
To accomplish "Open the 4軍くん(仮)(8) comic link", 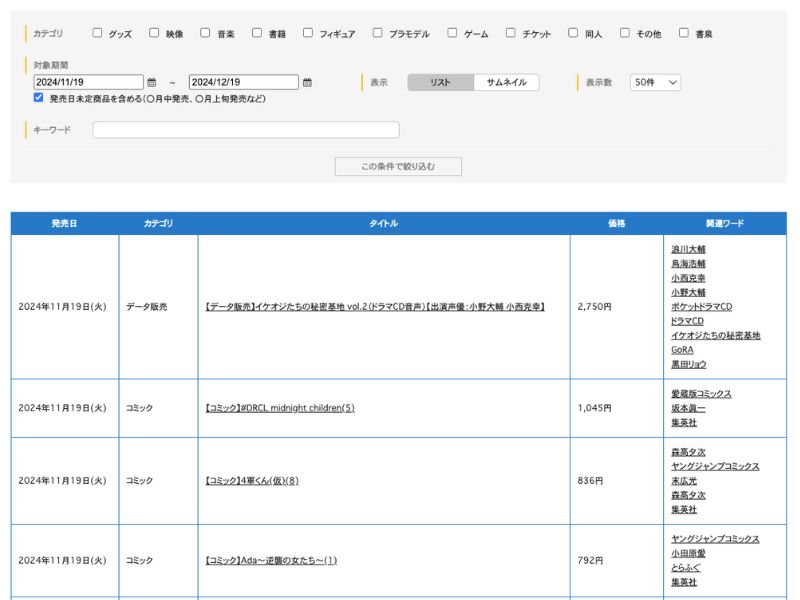I will [252, 481].
